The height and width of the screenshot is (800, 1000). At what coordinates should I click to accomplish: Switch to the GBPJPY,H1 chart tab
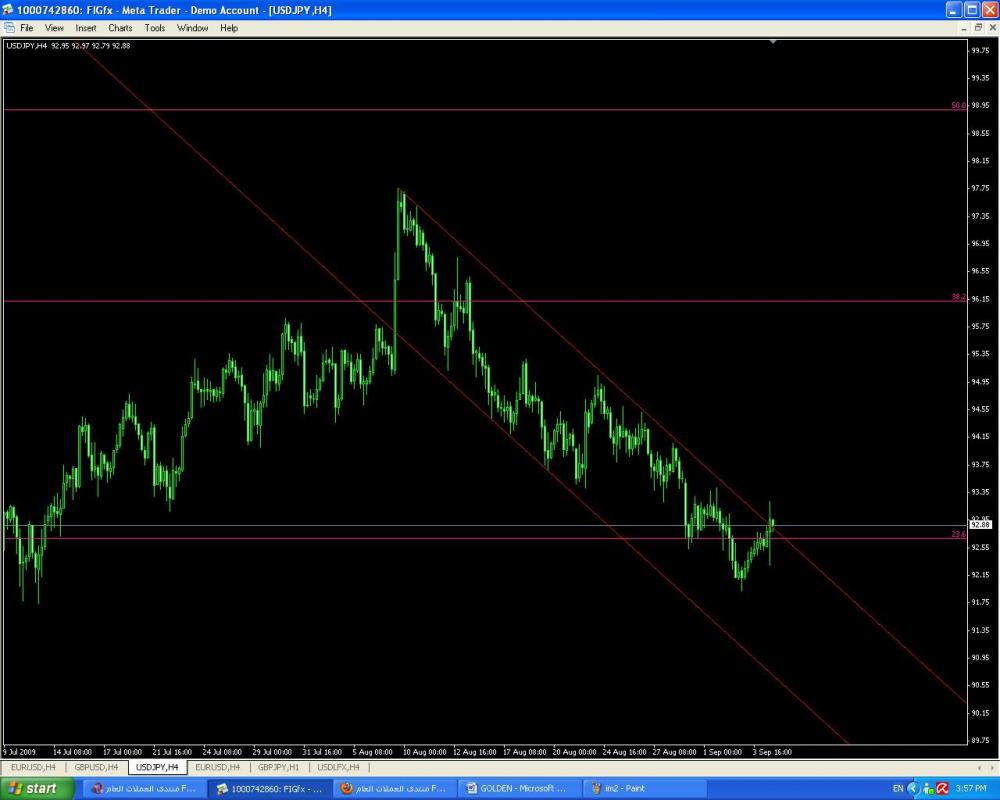pyautogui.click(x=278, y=767)
